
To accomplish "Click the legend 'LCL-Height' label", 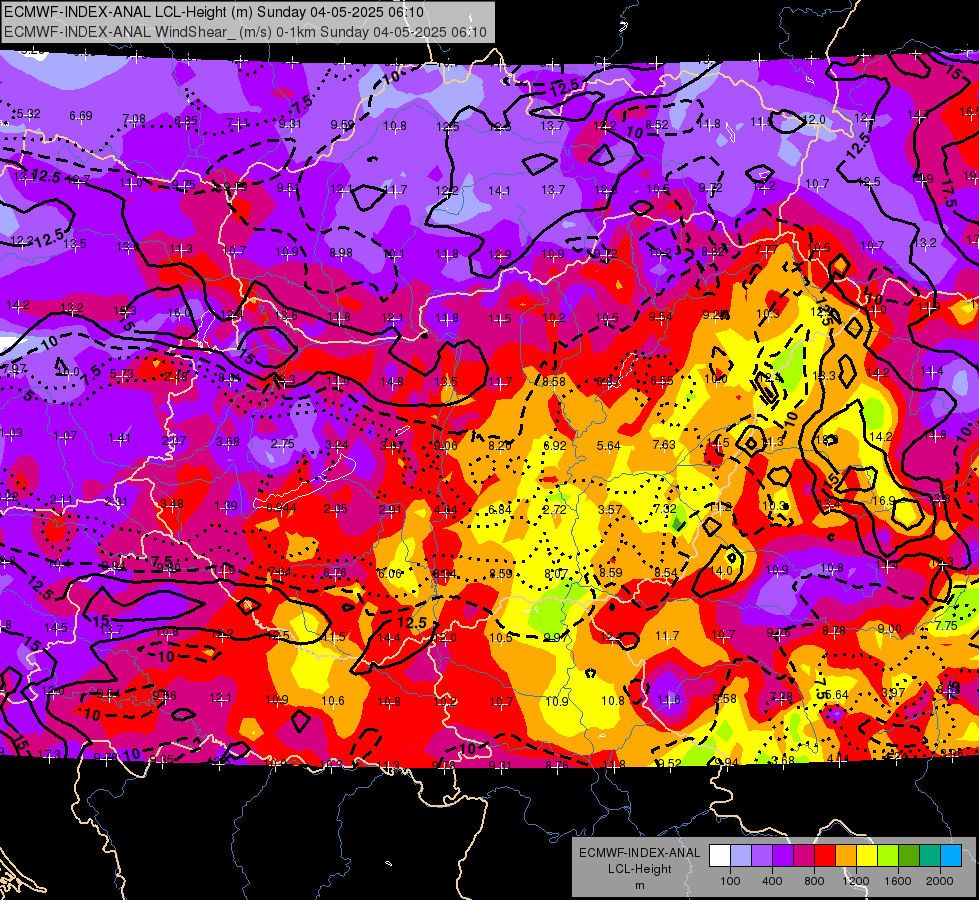I will pyautogui.click(x=639, y=869).
